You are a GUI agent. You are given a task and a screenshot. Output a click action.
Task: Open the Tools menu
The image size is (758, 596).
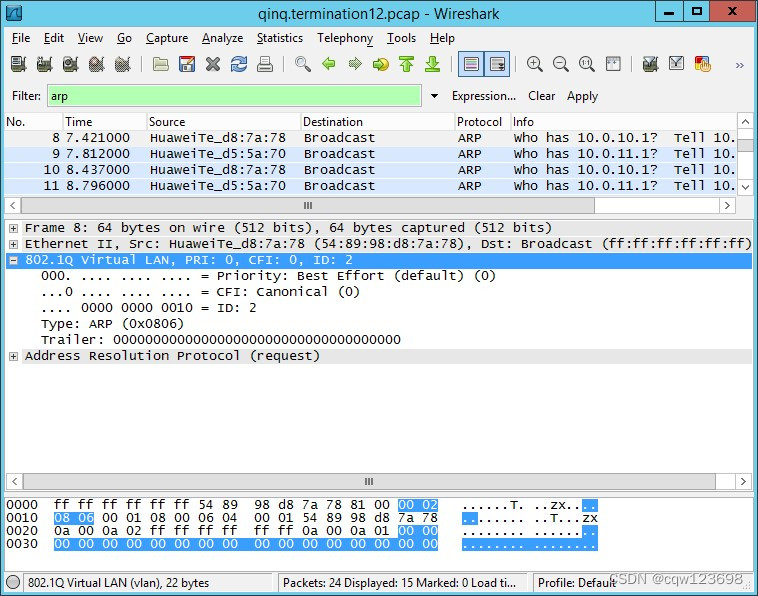[401, 38]
